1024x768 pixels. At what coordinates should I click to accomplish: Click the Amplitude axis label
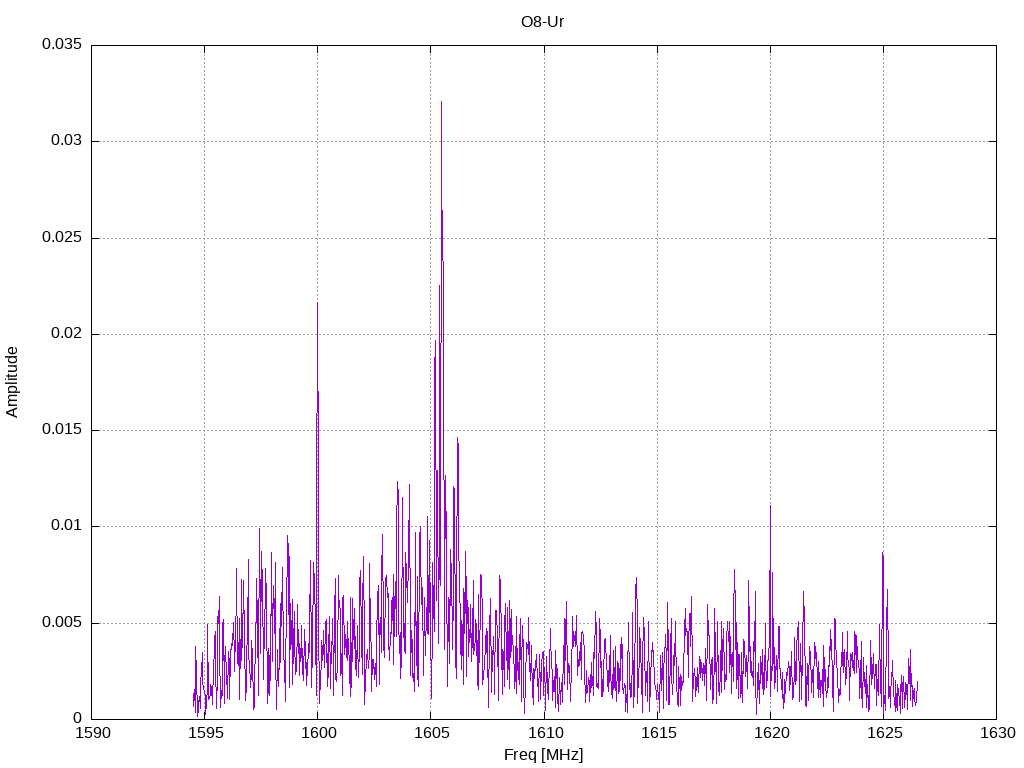click(12, 382)
